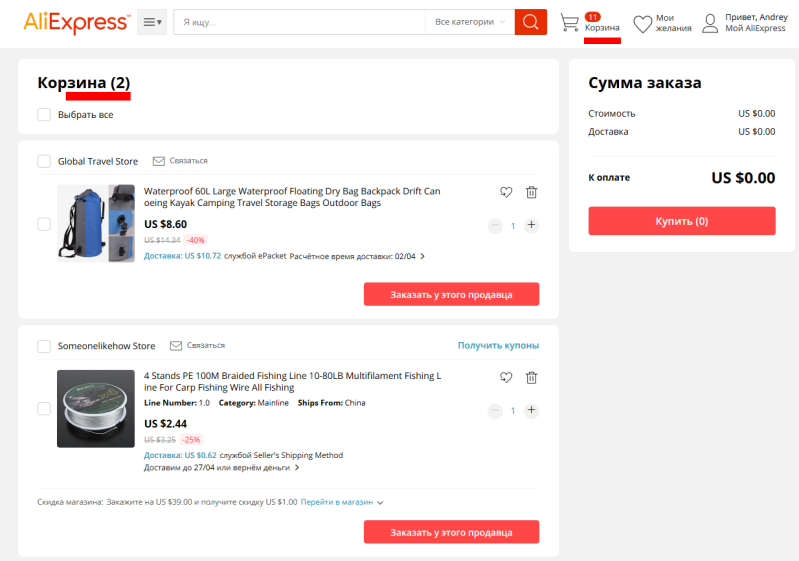Open the wishlist heart icon in header
This screenshot has height=561, width=799.
[643, 24]
